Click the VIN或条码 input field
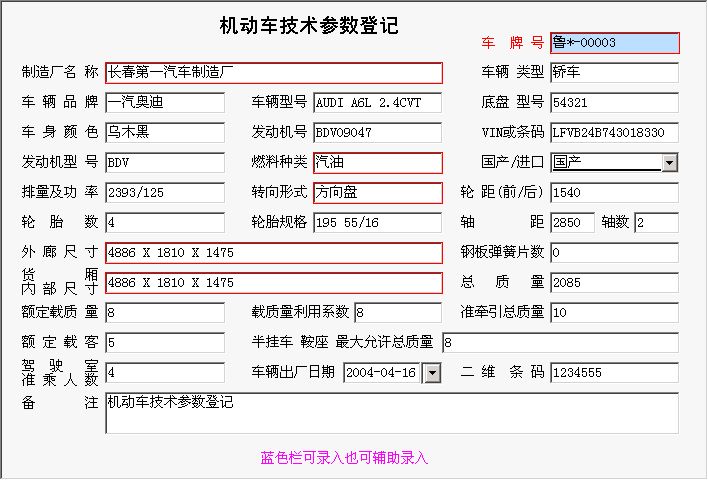Viewport: 708px width, 480px height. coord(613,133)
